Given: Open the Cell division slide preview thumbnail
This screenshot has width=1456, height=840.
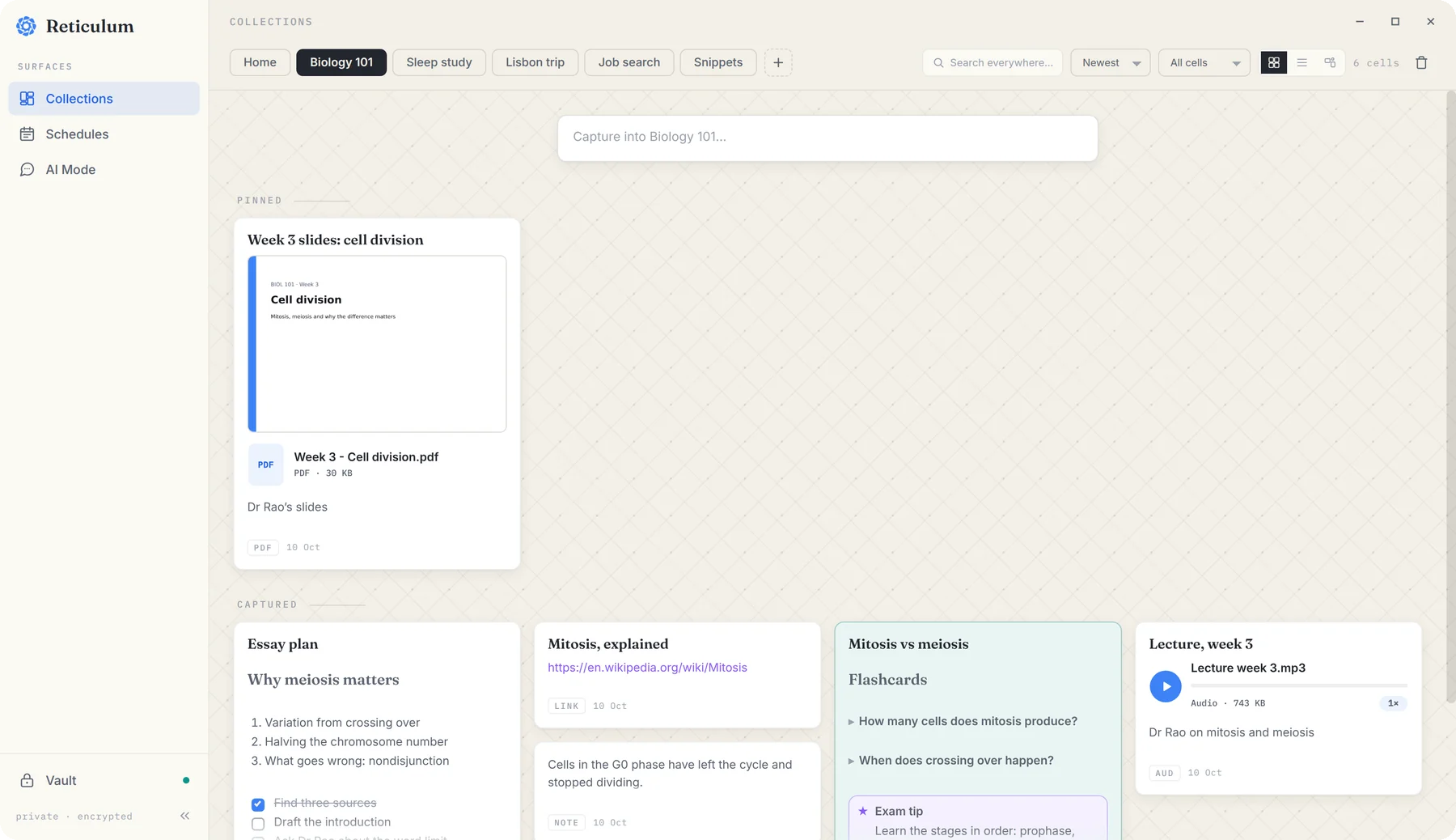Looking at the screenshot, I should tap(377, 344).
